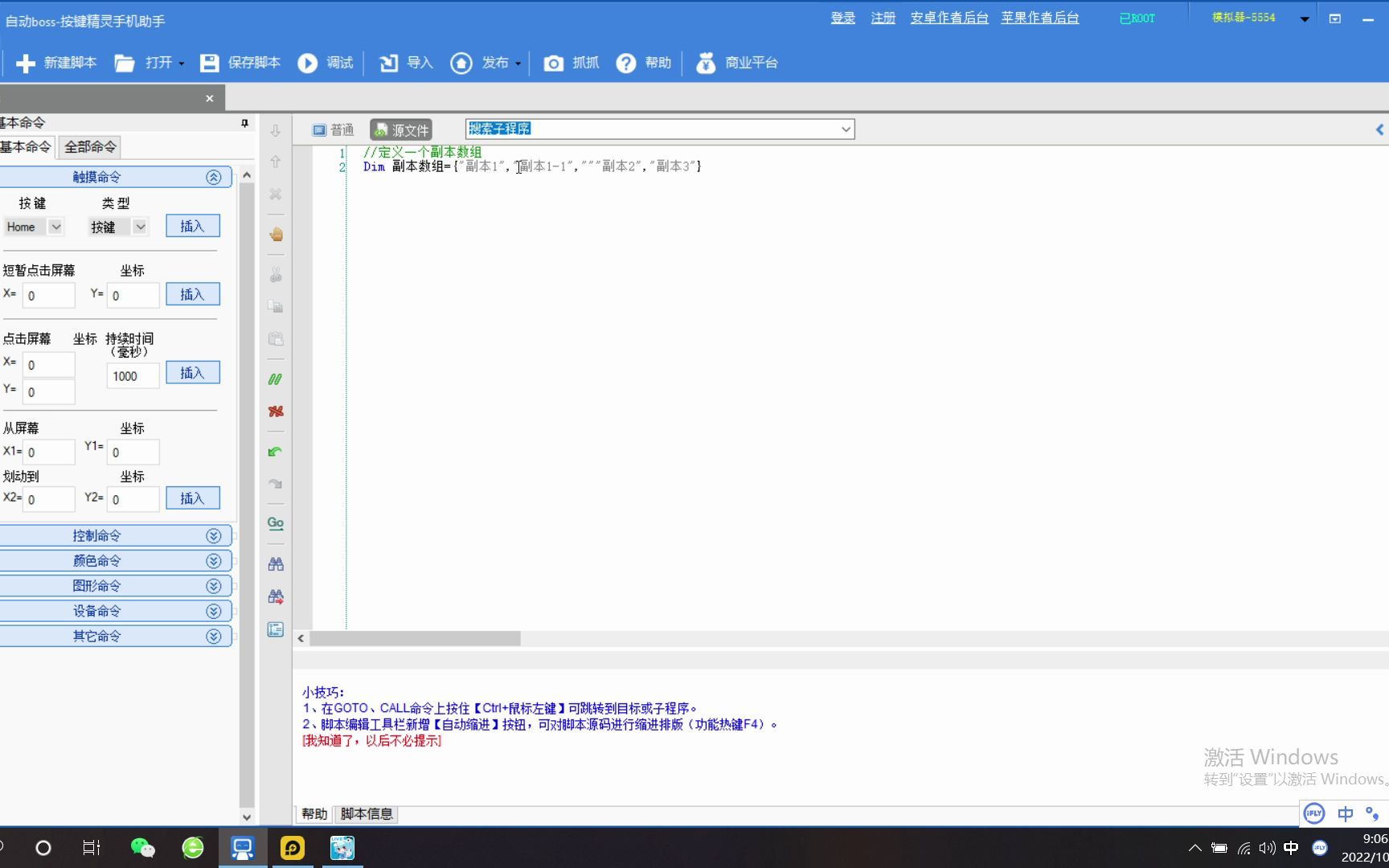Open the Help (帮助) bottom tab
The width and height of the screenshot is (1389, 868).
click(314, 814)
